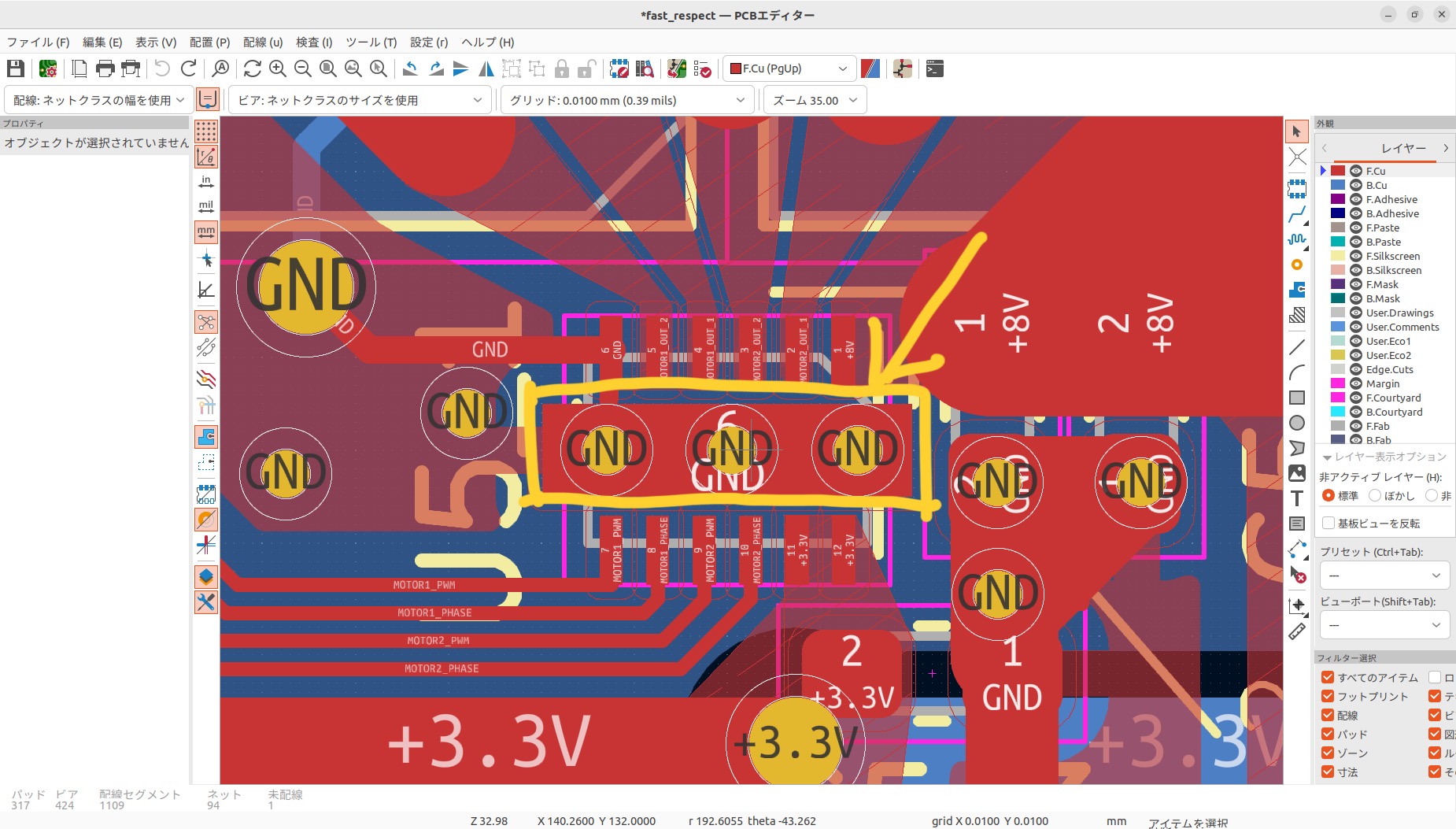Select the Measure tool ruler icon

click(x=1297, y=631)
